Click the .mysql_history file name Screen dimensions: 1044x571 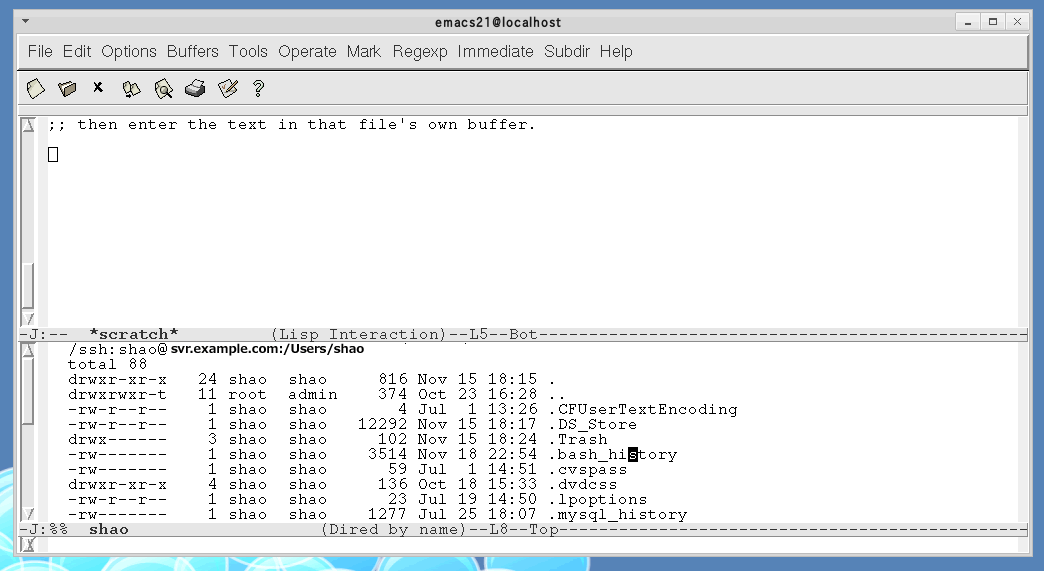click(618, 514)
